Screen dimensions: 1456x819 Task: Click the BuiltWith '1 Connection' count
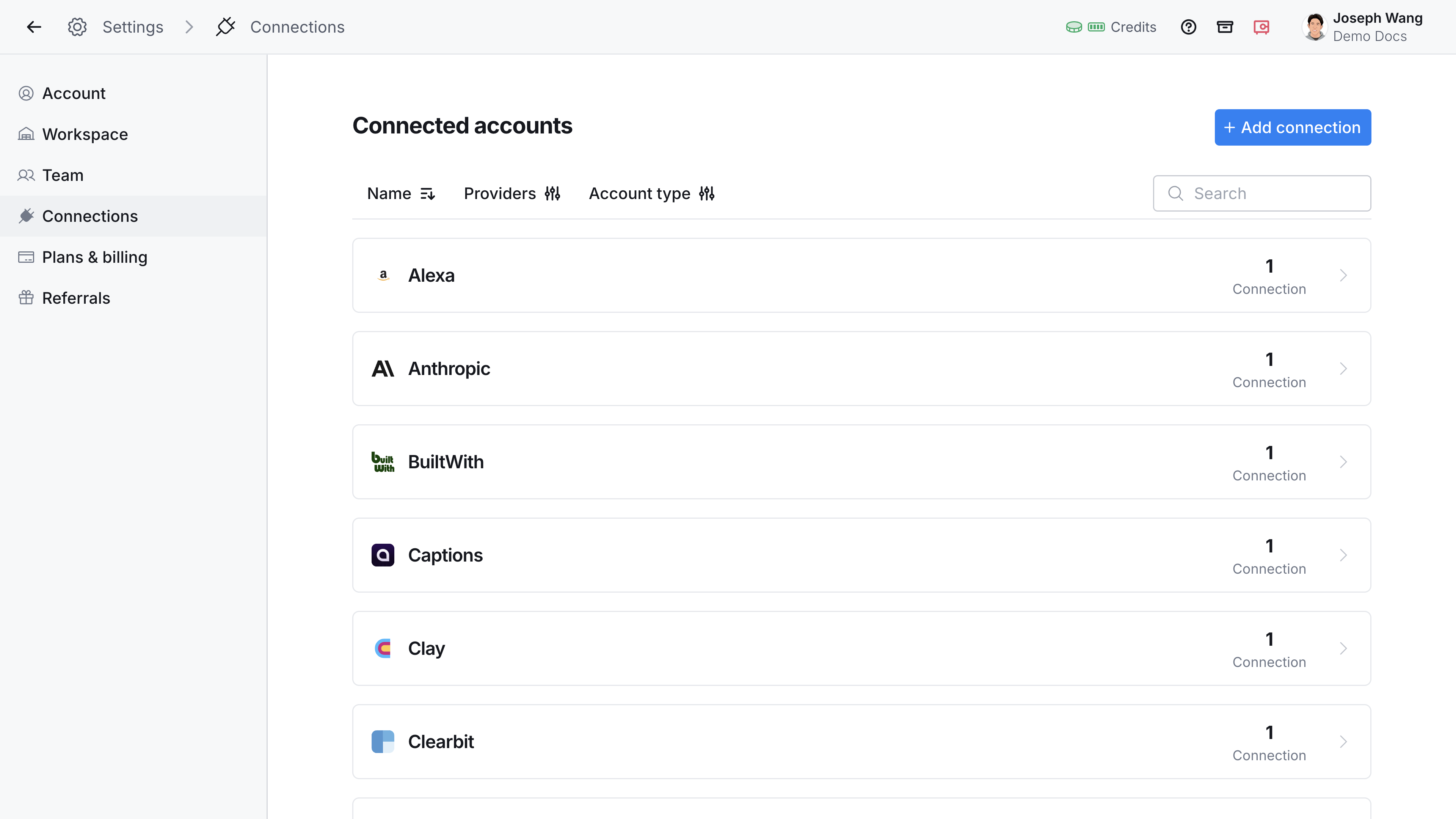coord(1269,463)
